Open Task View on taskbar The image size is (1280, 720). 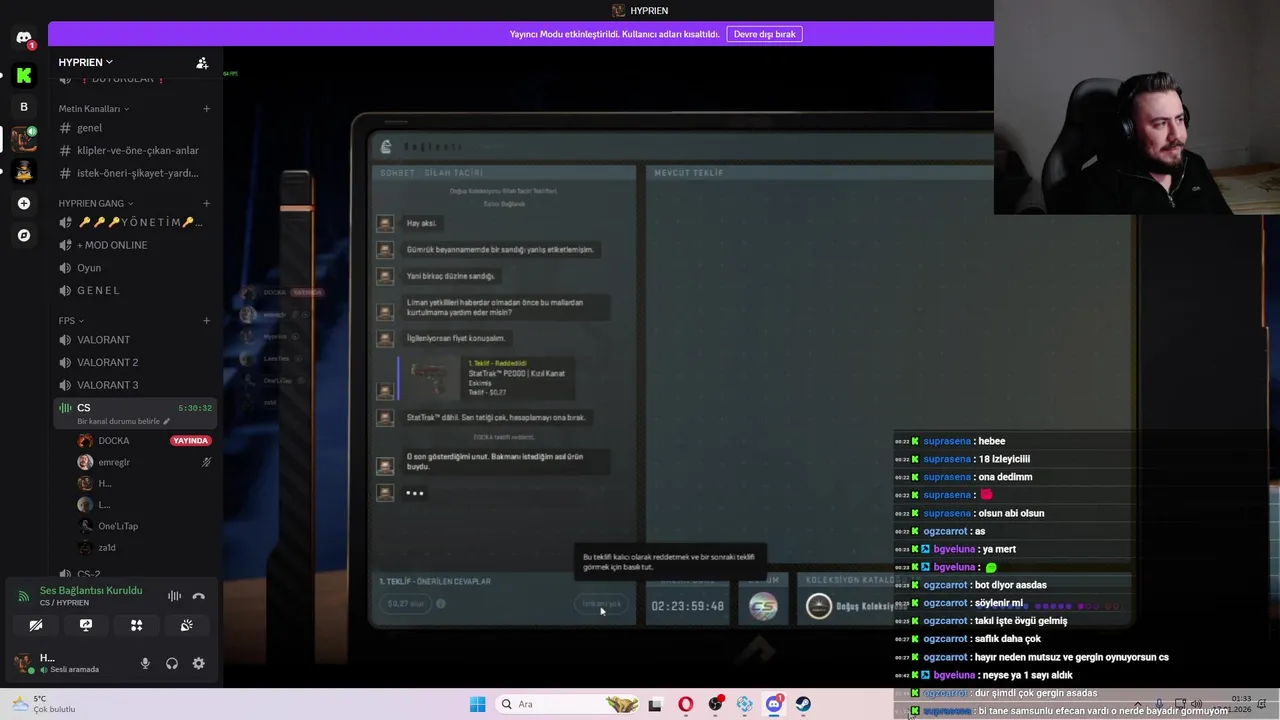[x=655, y=704]
